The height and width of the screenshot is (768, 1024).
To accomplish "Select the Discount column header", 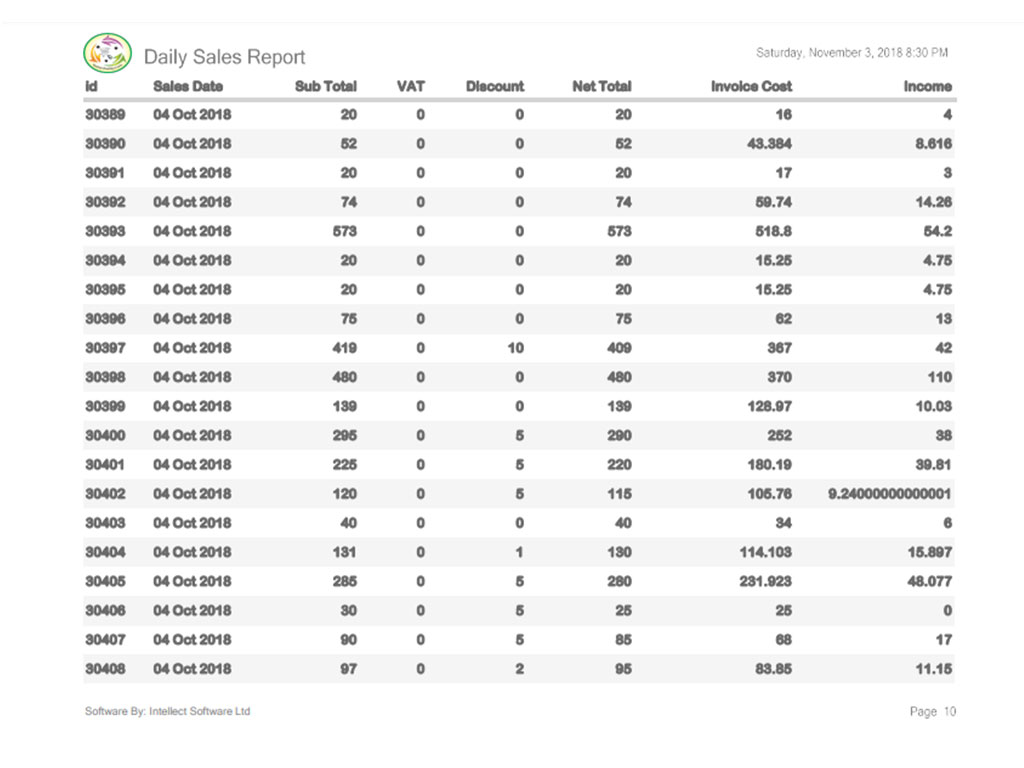I will pos(494,86).
